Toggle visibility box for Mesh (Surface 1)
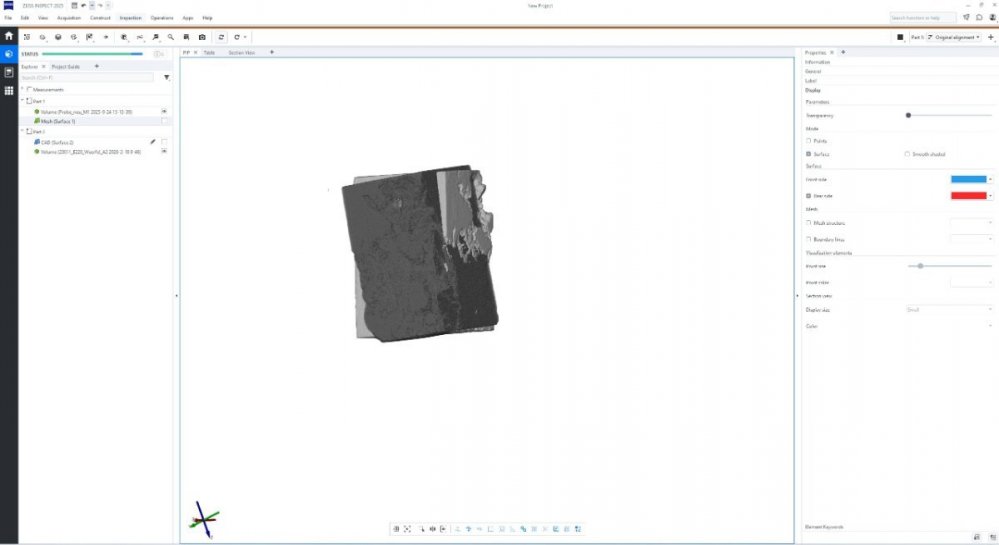Screen dimensions: 999x545 click(x=164, y=121)
